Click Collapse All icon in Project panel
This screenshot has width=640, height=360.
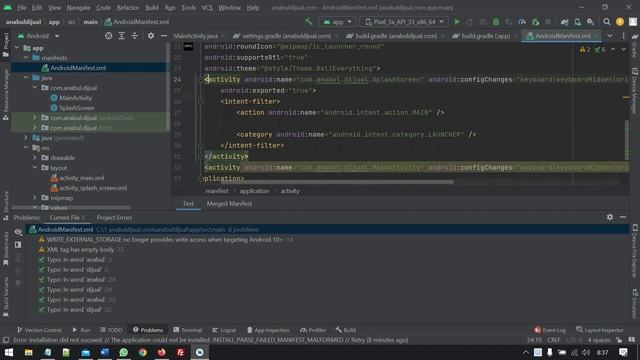point(134,36)
